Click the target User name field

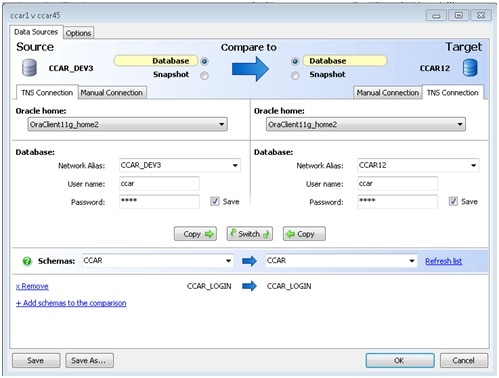coord(398,184)
